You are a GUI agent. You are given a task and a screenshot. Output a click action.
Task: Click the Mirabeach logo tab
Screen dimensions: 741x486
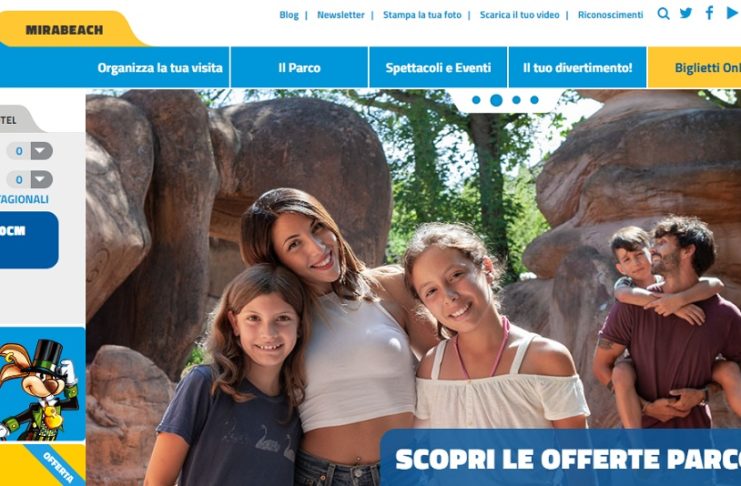65,30
